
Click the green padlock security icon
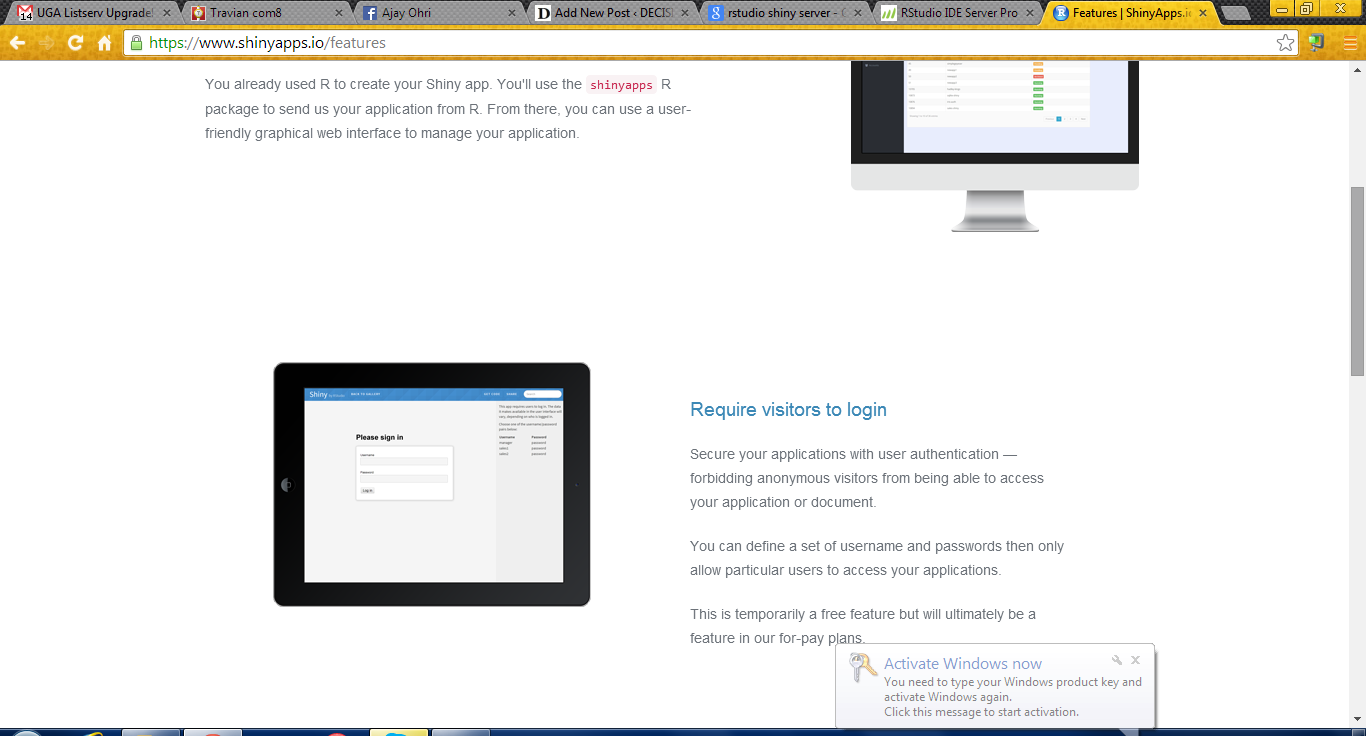136,43
